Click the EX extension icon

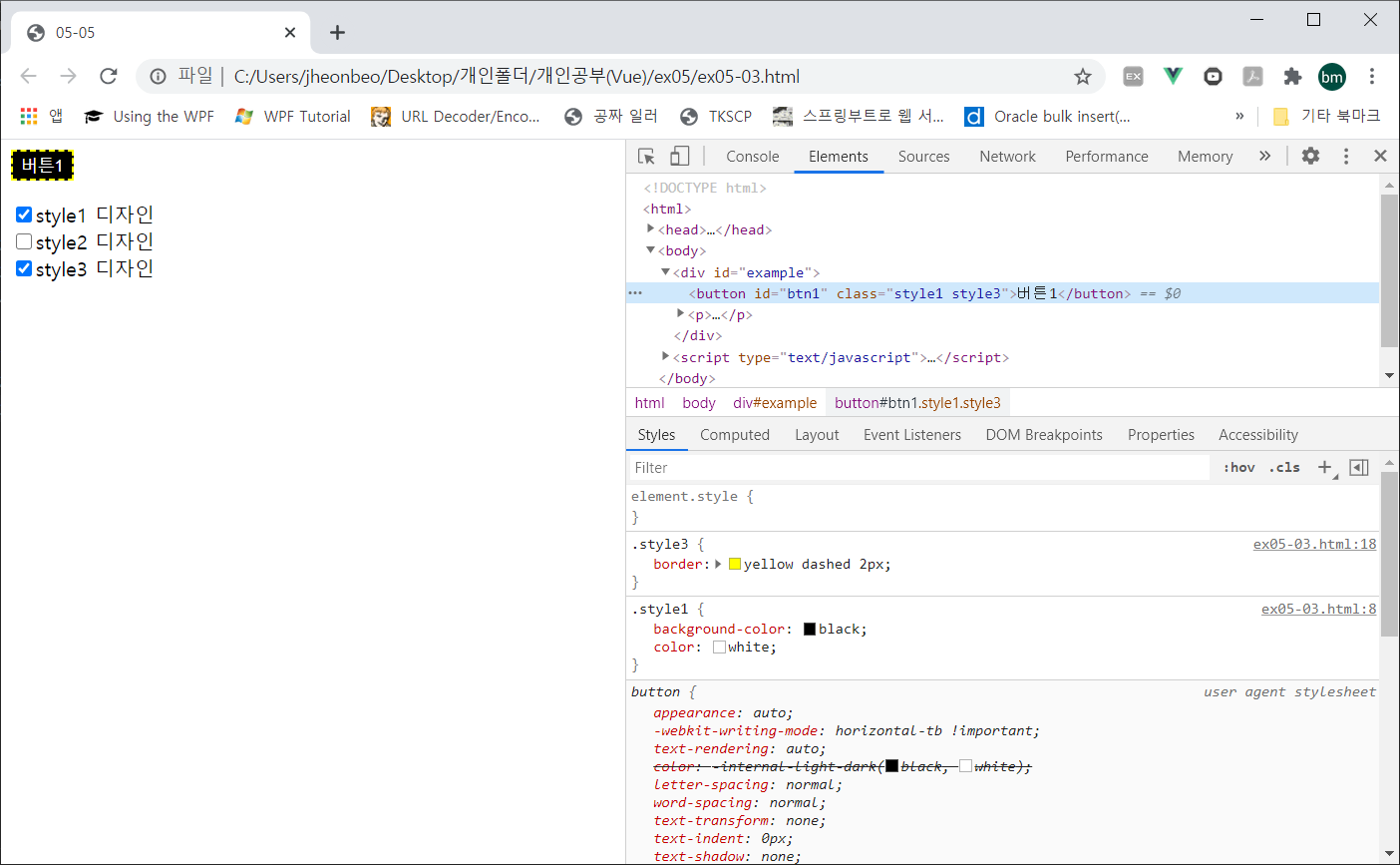pyautogui.click(x=1133, y=76)
